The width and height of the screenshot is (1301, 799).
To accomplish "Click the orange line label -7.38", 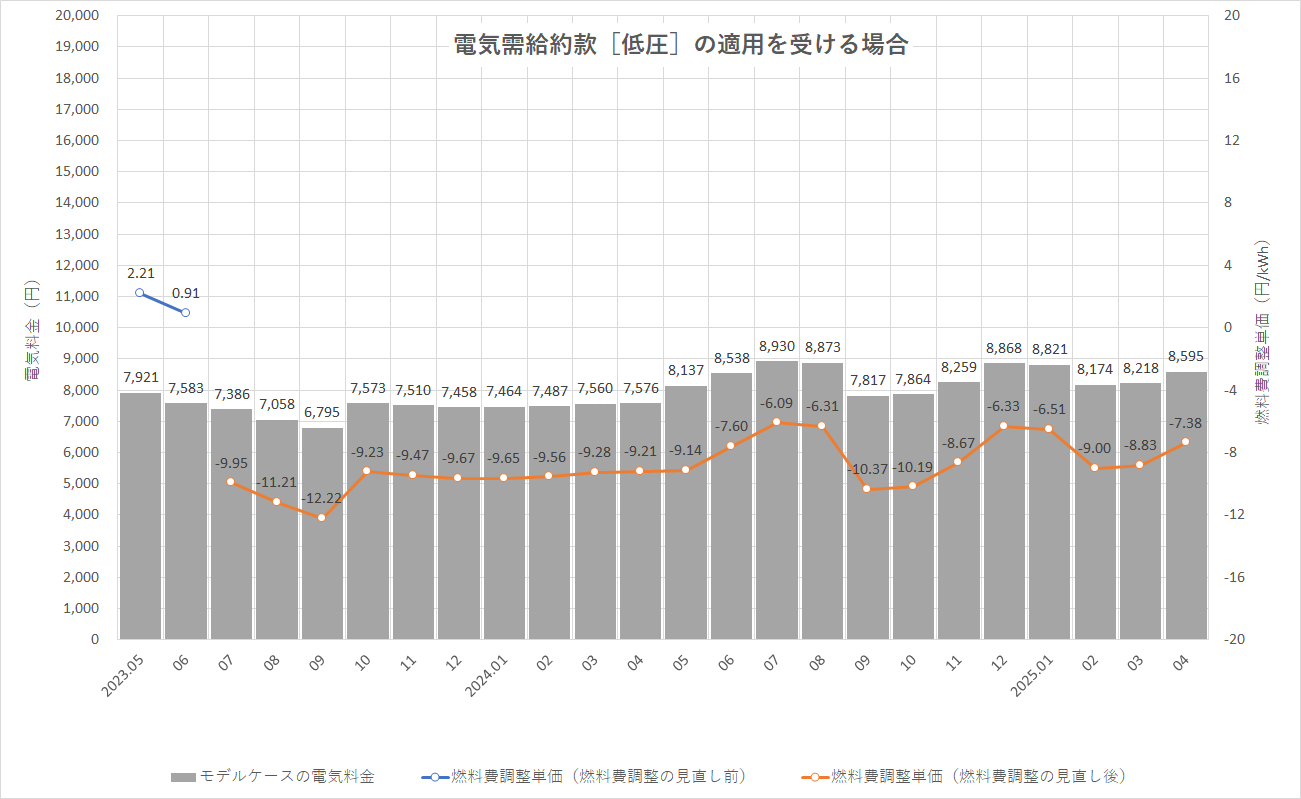I will 1186,423.
